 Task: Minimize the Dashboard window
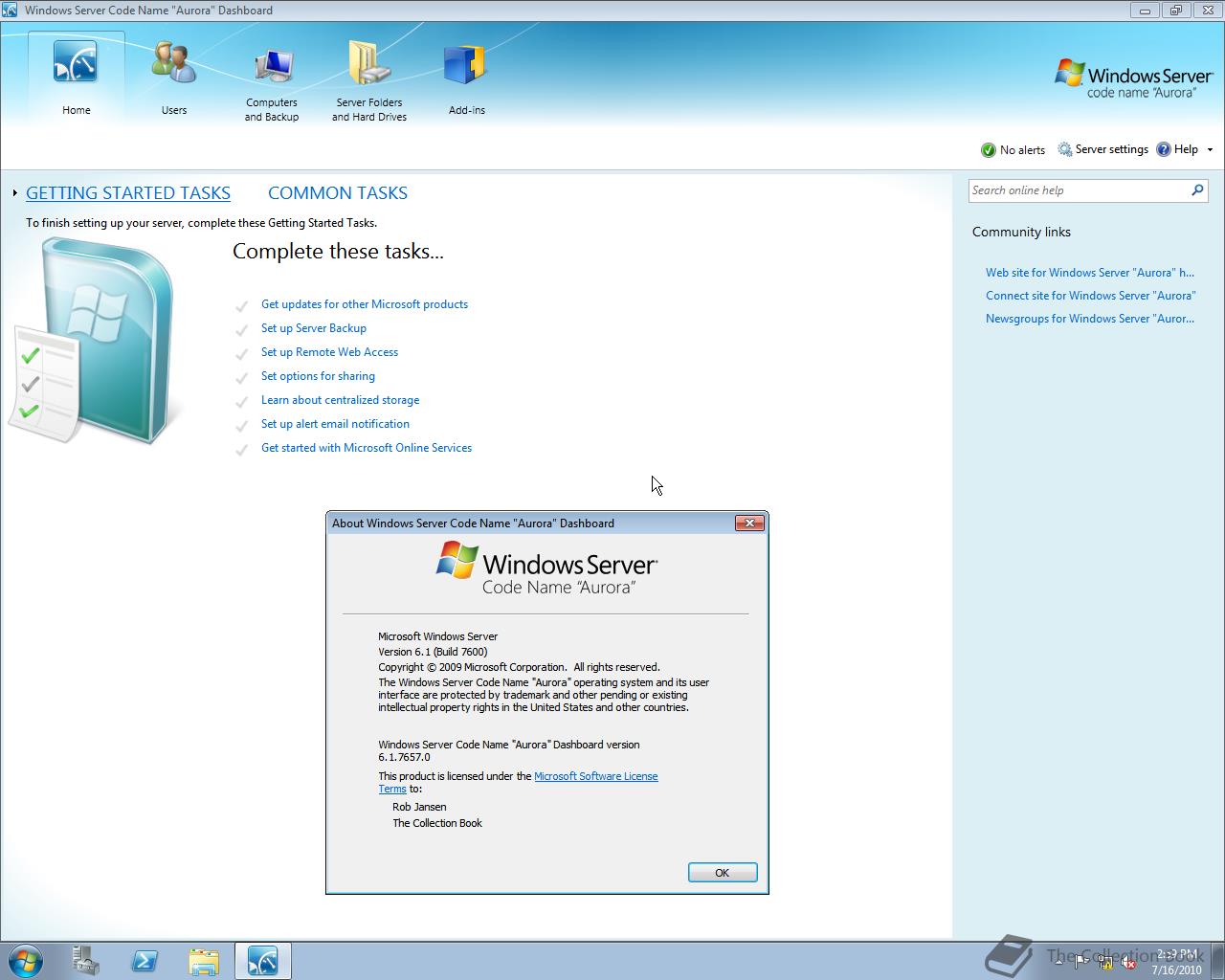1144,11
